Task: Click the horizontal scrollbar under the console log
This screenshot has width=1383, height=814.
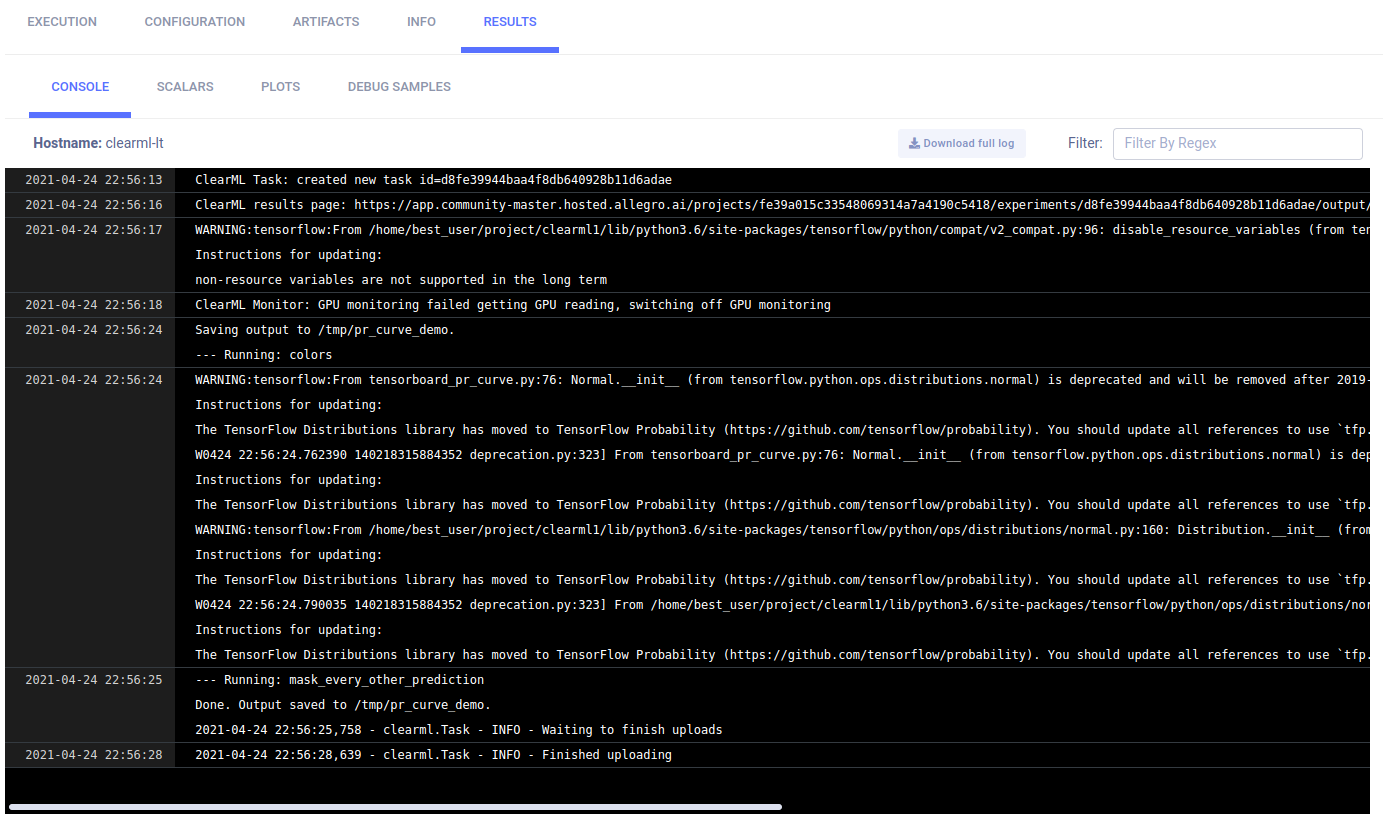Action: tap(395, 806)
